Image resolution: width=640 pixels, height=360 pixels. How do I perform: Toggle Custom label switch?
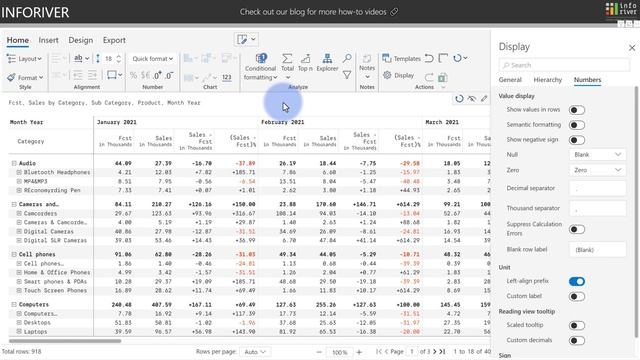pos(577,296)
